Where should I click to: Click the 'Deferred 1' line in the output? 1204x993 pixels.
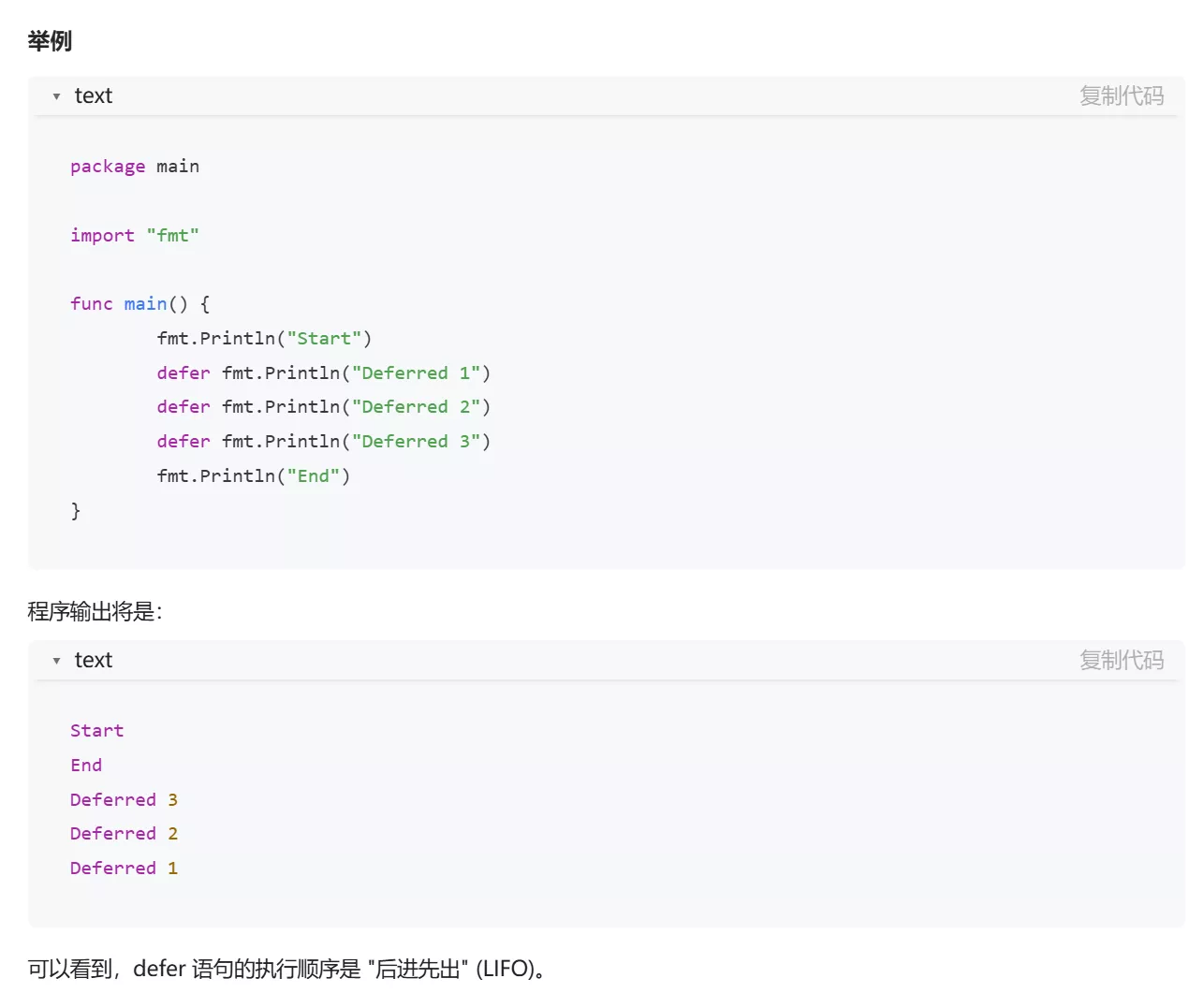click(x=124, y=869)
